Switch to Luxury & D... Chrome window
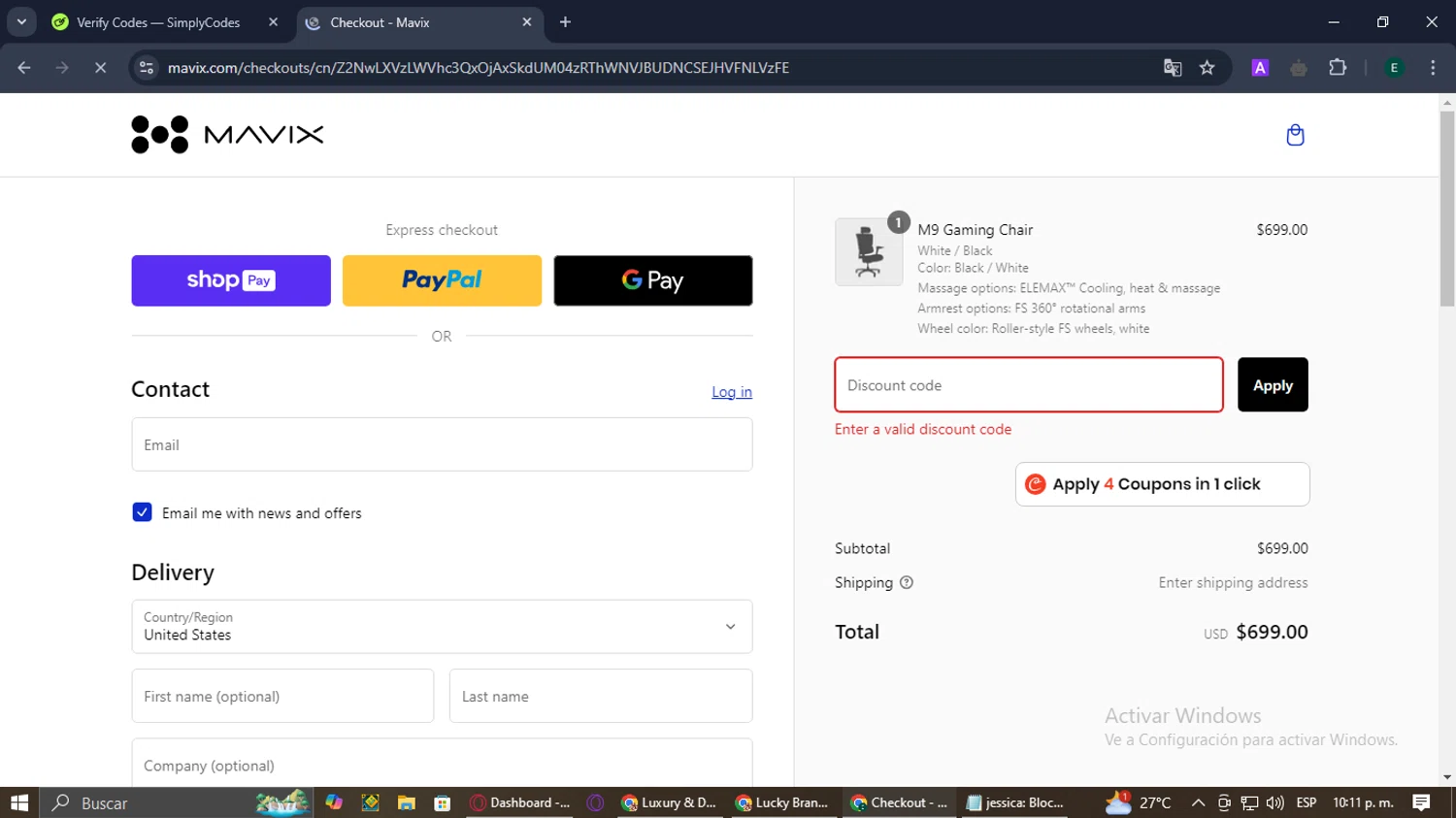 (669, 802)
